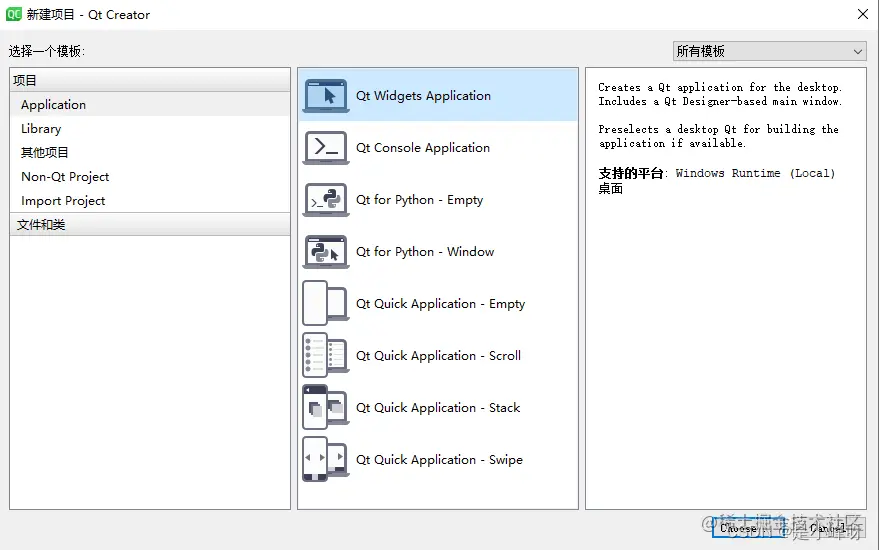Select the Qt for Python Empty icon
879x550 pixels.
pyautogui.click(x=326, y=200)
